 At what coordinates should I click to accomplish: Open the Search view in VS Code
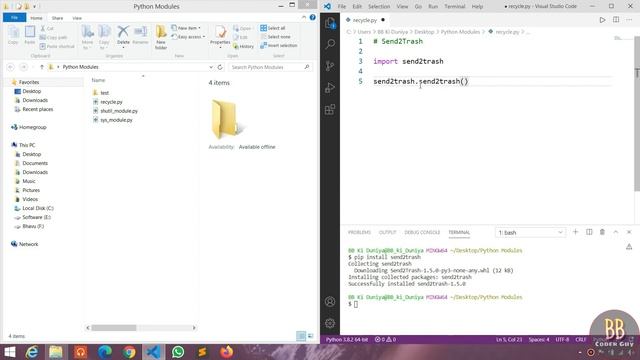click(x=330, y=44)
